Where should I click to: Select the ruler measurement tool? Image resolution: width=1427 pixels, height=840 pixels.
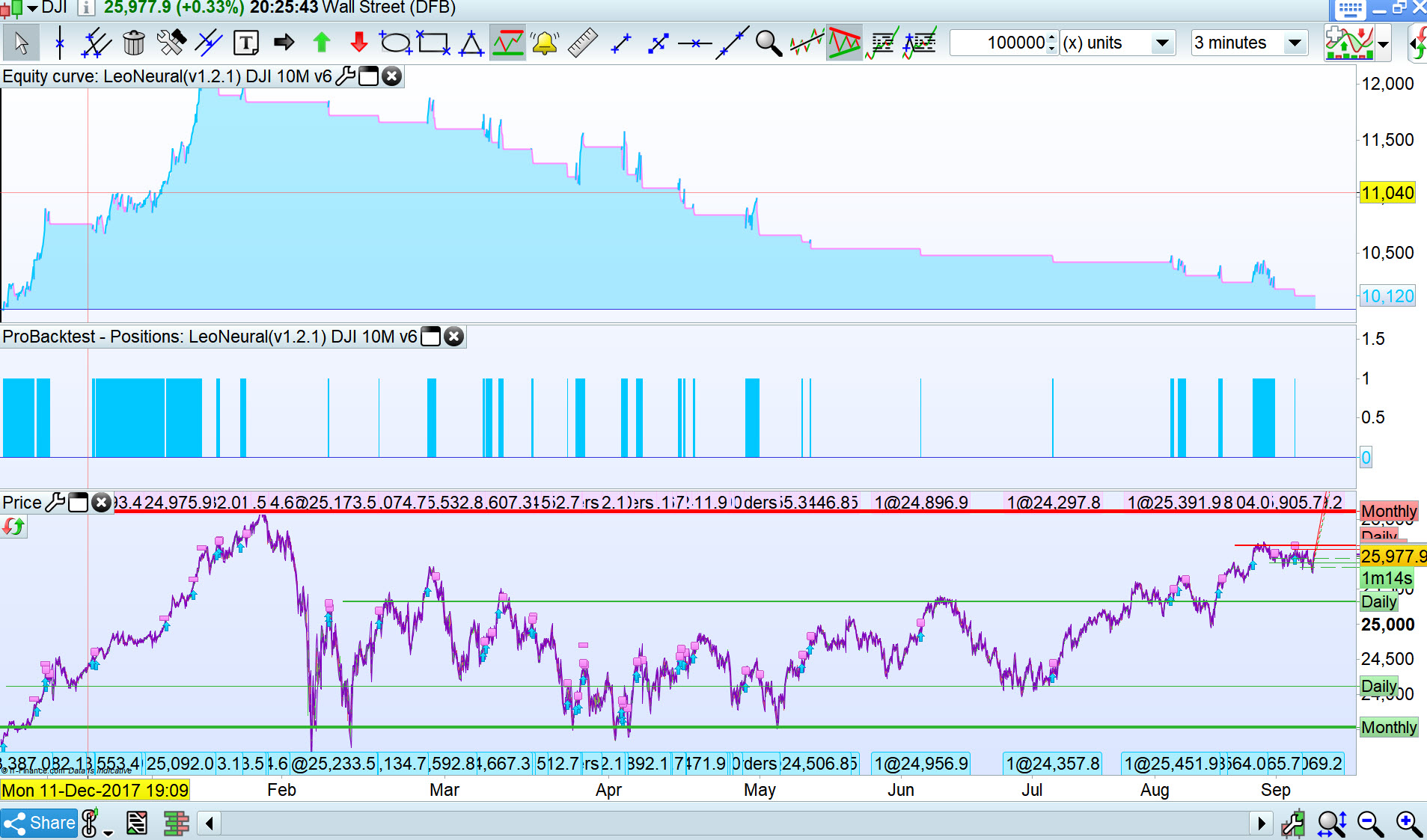click(x=582, y=43)
